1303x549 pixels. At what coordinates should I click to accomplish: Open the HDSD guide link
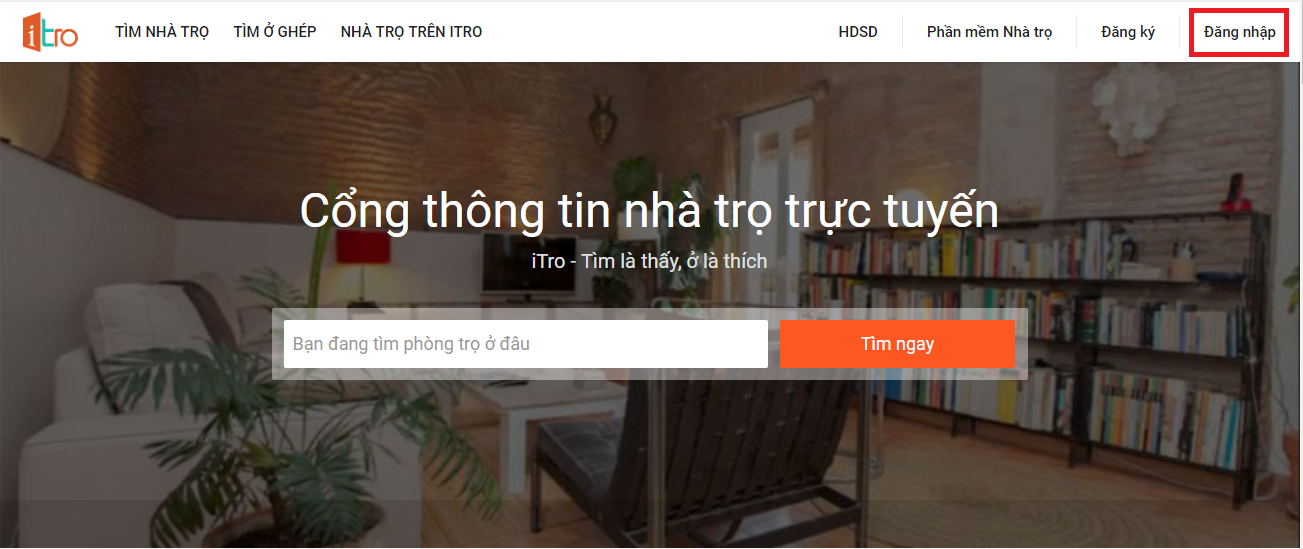coord(858,32)
